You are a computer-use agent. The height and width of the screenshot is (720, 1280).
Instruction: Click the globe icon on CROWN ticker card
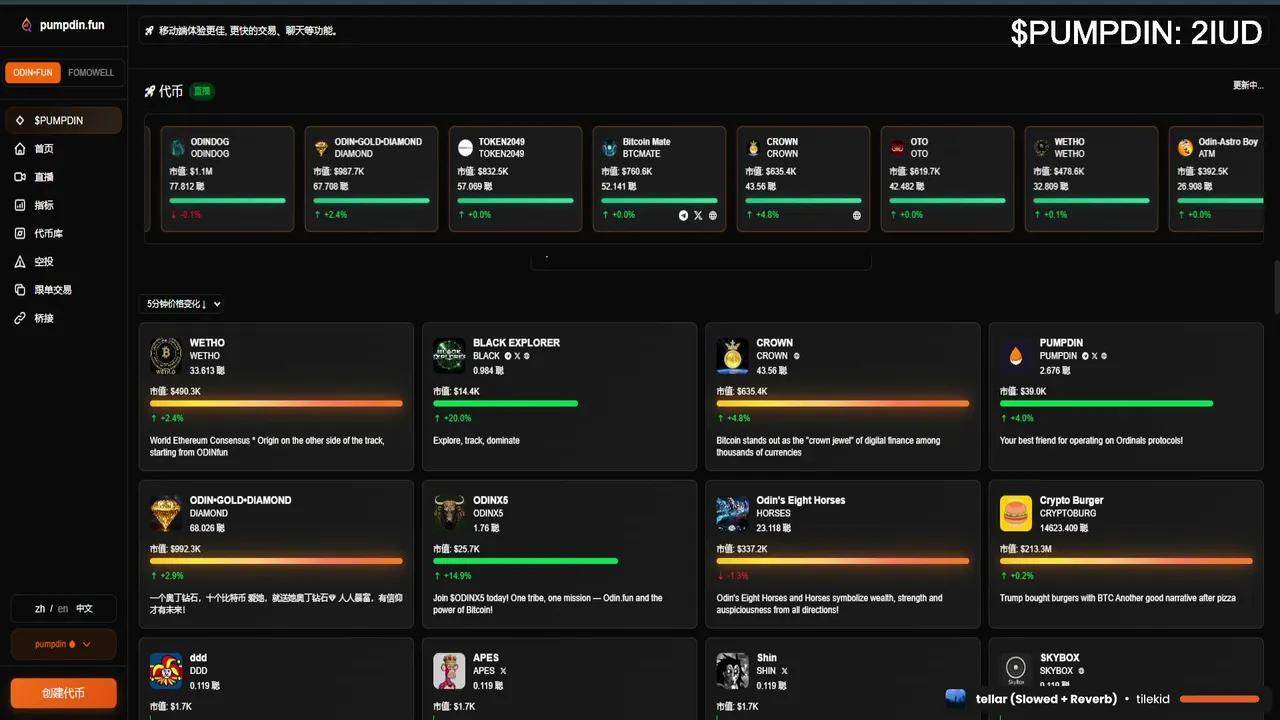pyautogui.click(x=857, y=215)
